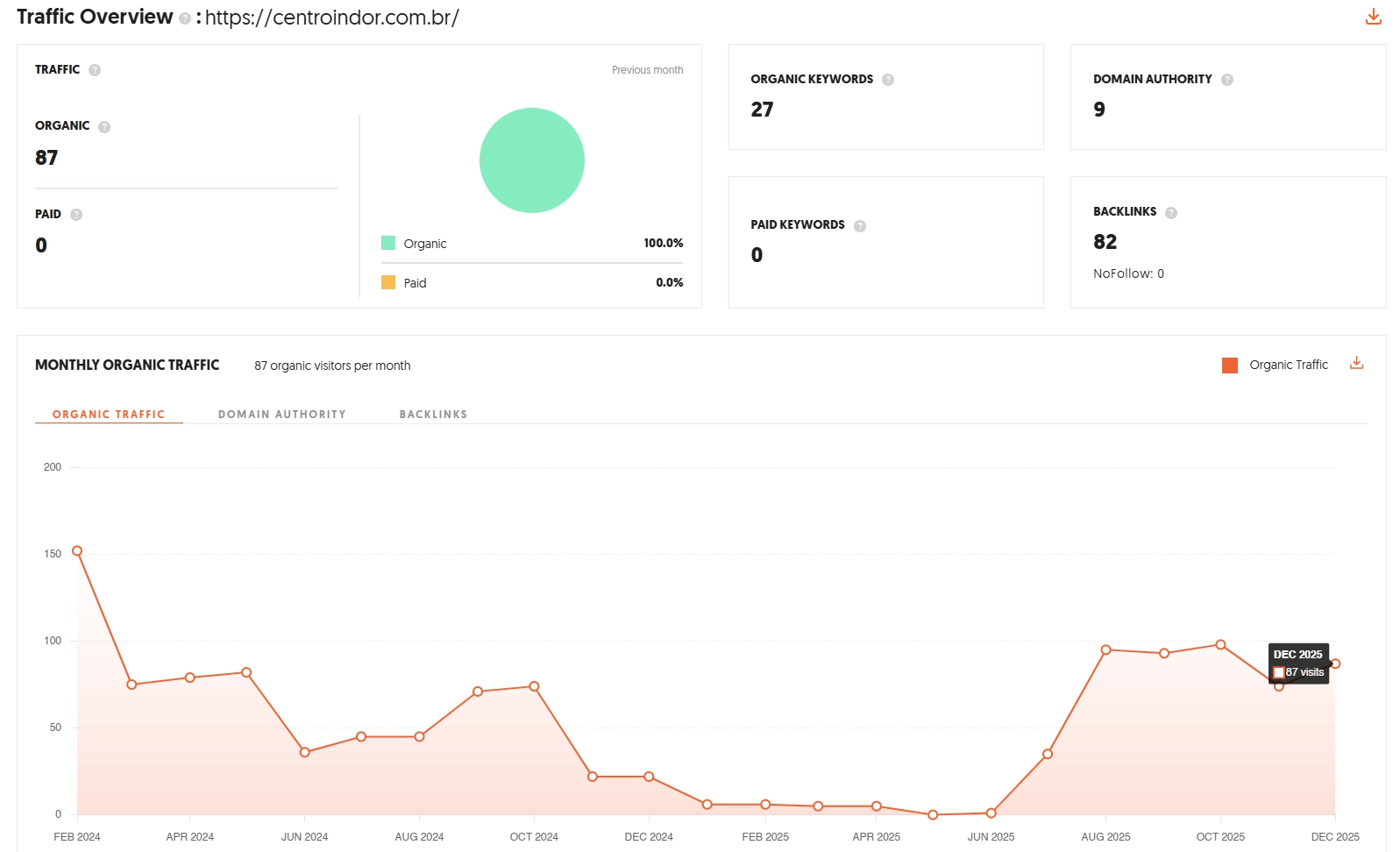The image size is (1400, 852).
Task: Switch to the Backlinks chart tab
Action: [x=433, y=415]
